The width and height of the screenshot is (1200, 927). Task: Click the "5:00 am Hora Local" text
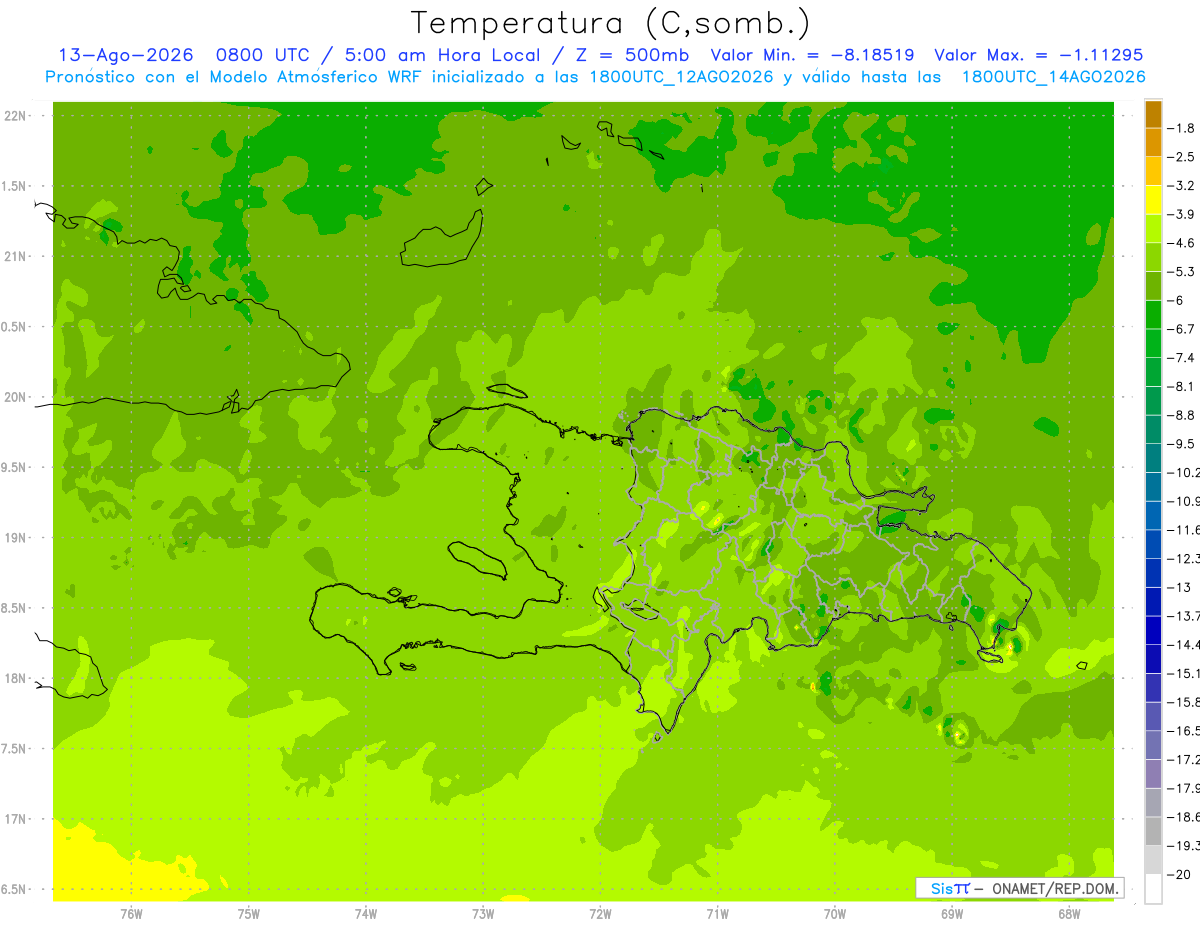[441, 55]
